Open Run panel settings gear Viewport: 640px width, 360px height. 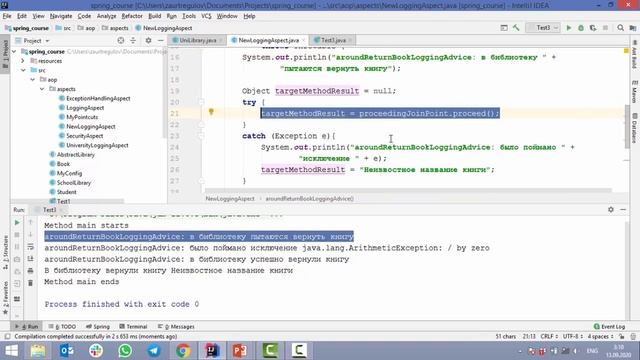pyautogui.click(x=611, y=209)
